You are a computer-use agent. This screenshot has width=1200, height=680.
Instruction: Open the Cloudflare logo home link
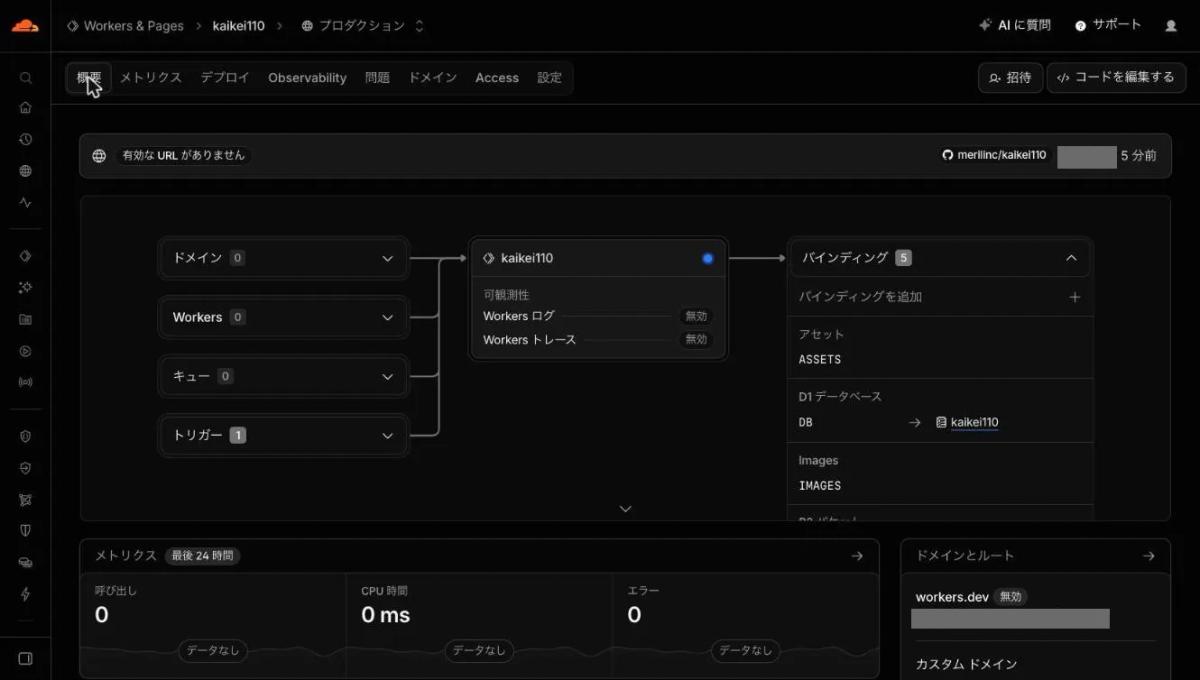(25, 26)
